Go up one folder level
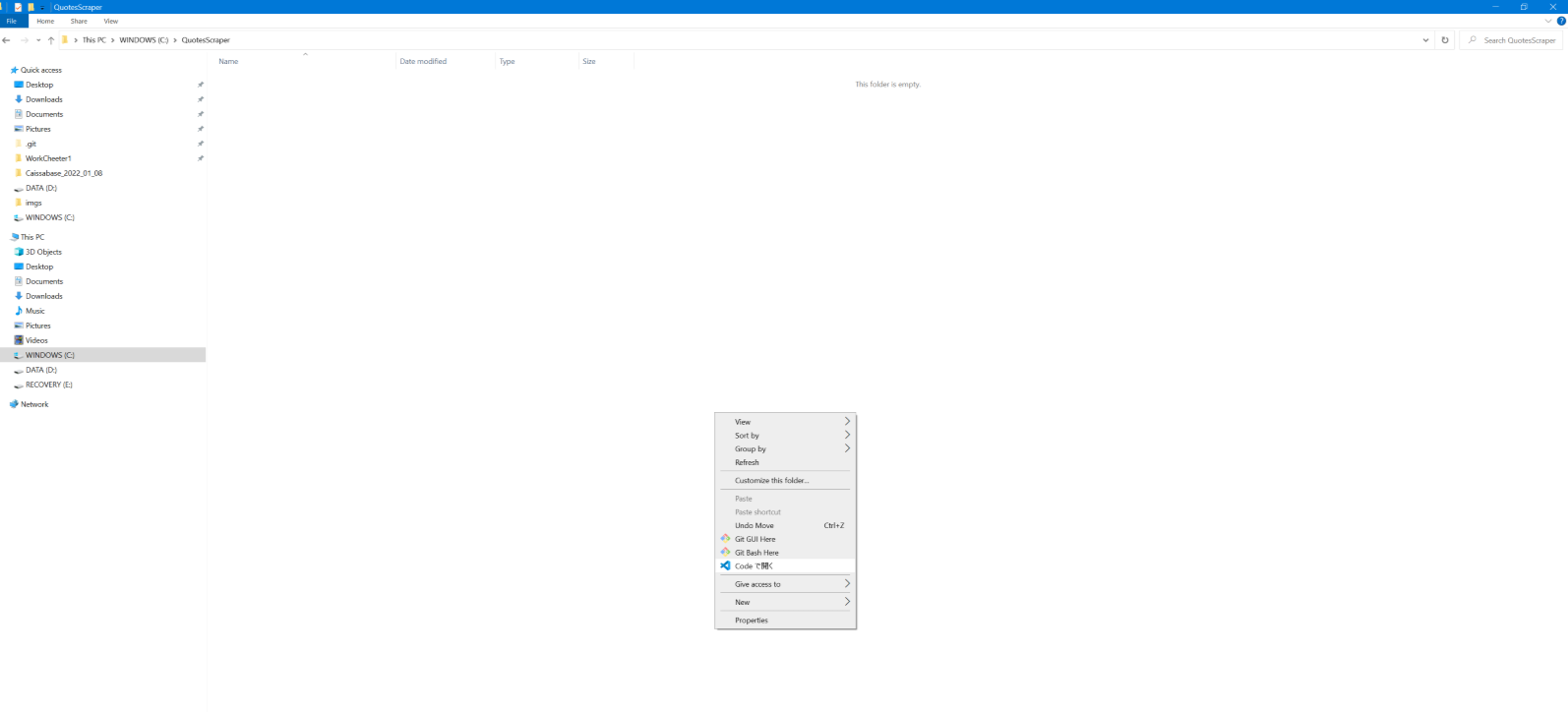This screenshot has height=712, width=1568. click(x=51, y=40)
